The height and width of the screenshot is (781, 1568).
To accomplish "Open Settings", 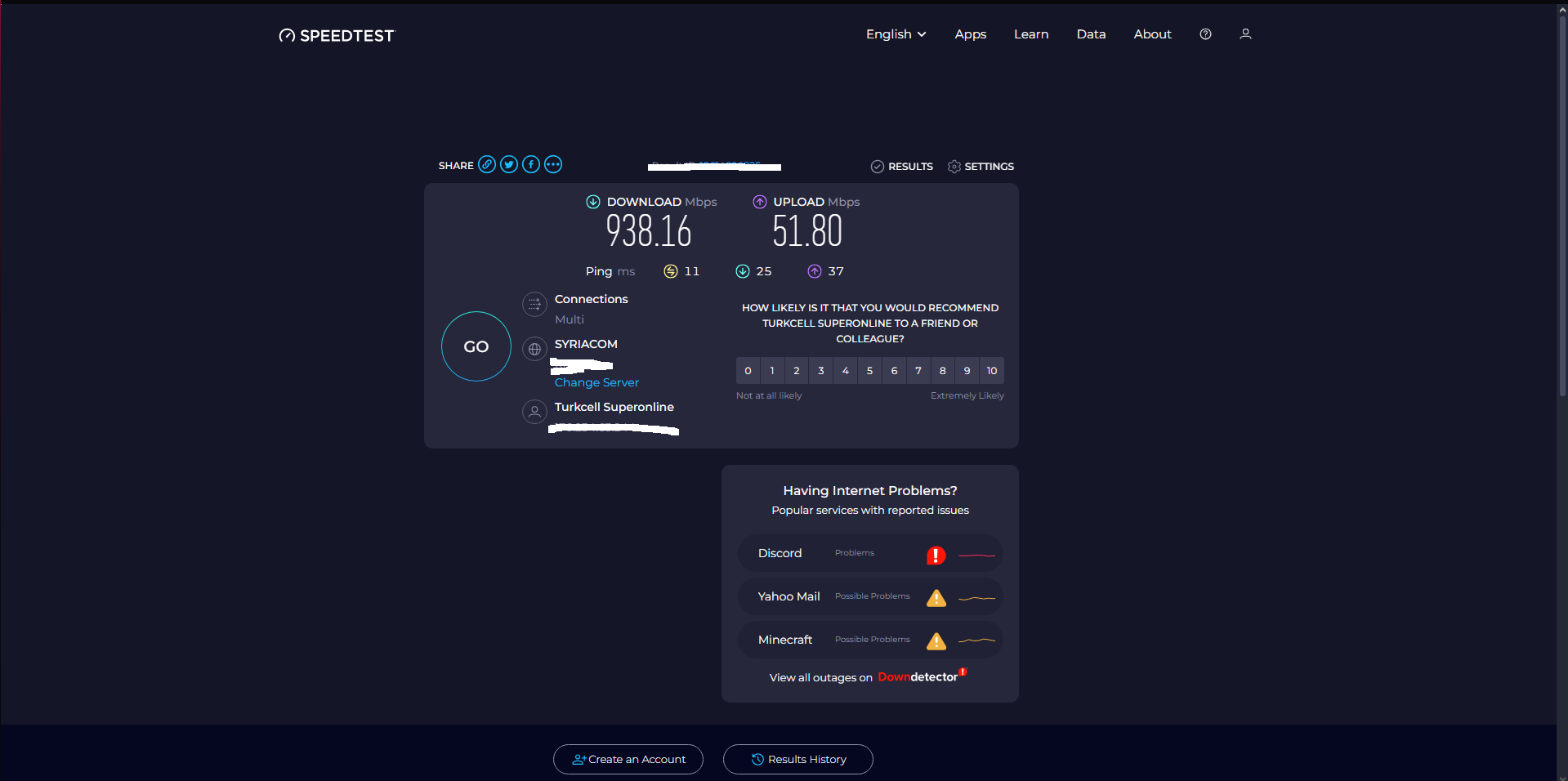I will tap(981, 166).
